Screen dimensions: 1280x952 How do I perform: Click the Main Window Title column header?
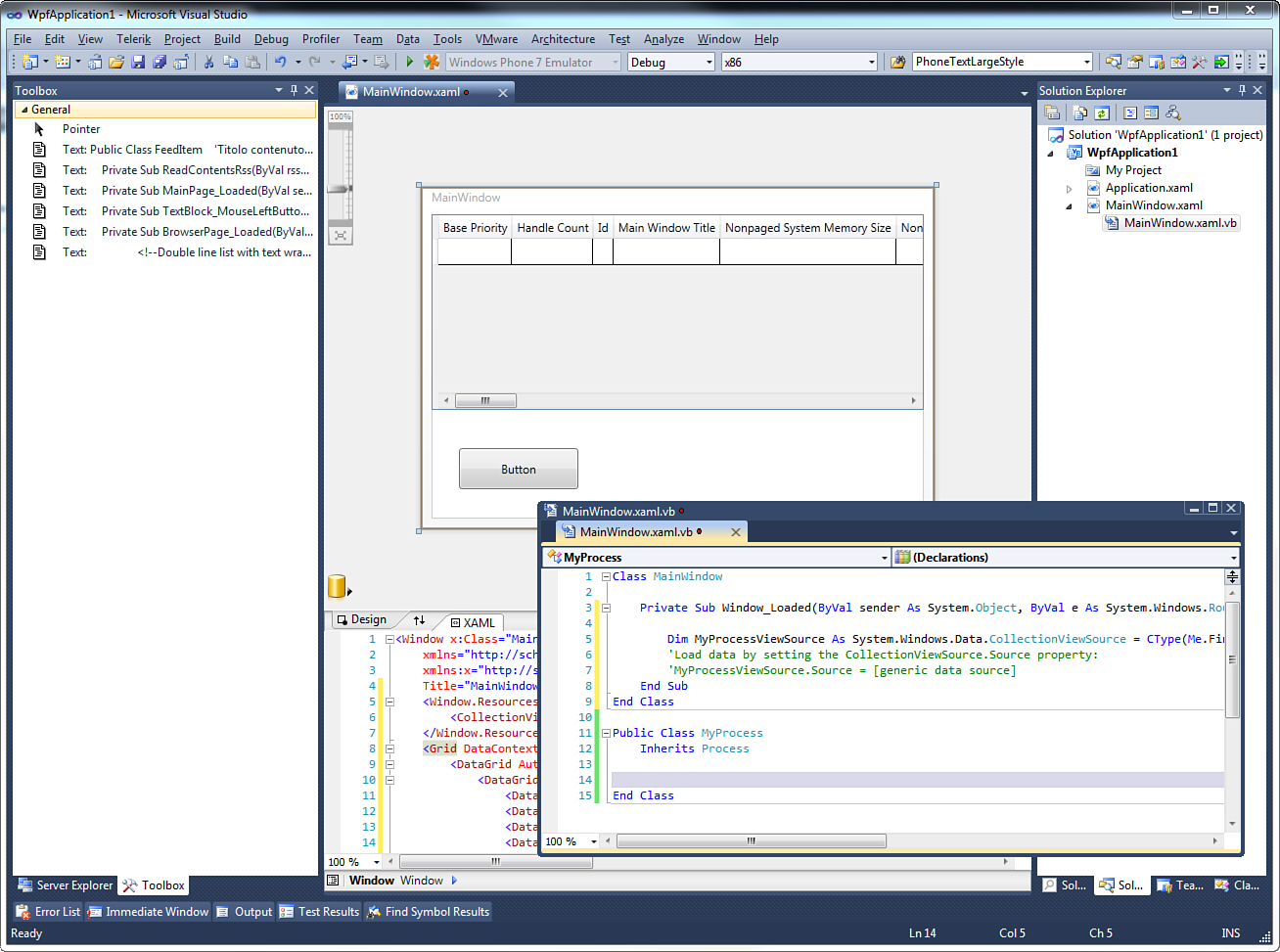pos(666,228)
